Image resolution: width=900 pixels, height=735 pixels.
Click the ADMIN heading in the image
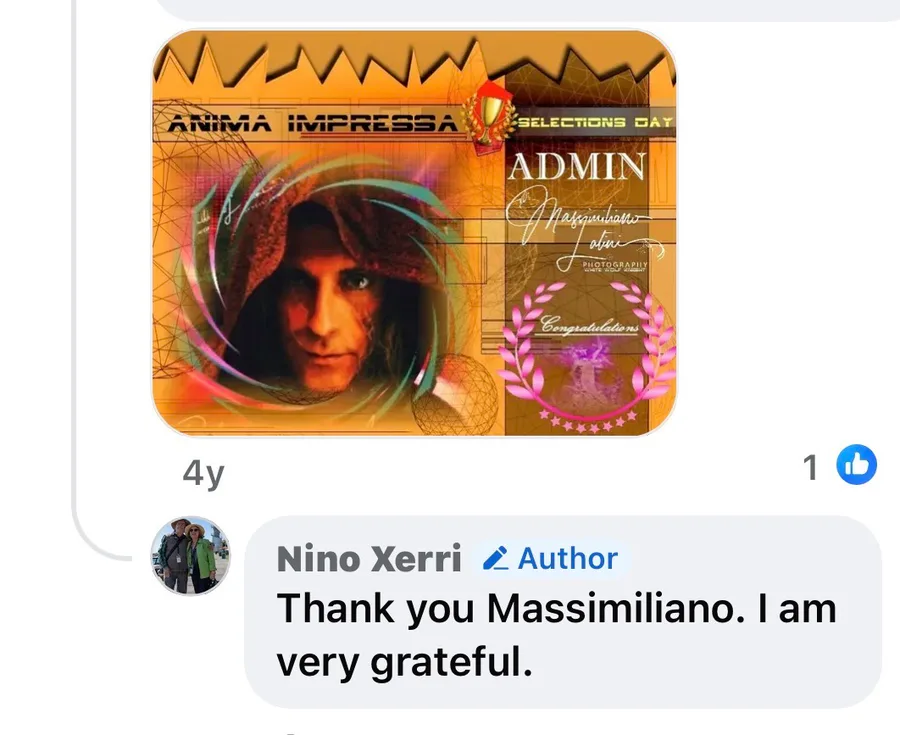pos(577,165)
